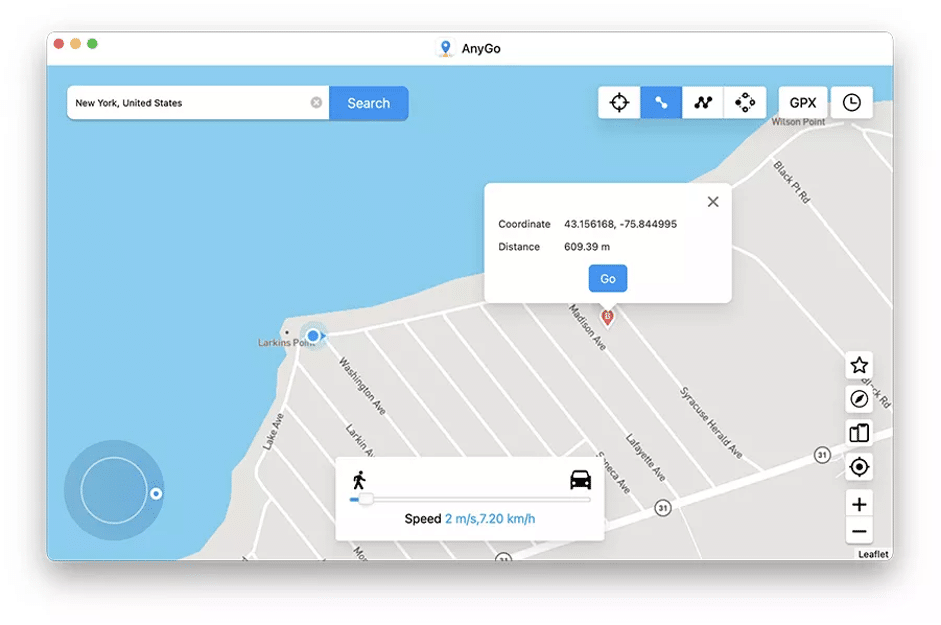Select the walking speed icon
This screenshot has width=941, height=625.
pyautogui.click(x=360, y=479)
